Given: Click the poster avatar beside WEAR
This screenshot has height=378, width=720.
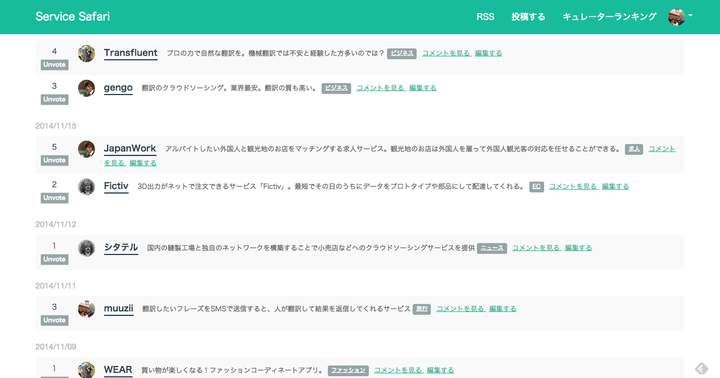Looking at the screenshot, I should tap(86, 370).
